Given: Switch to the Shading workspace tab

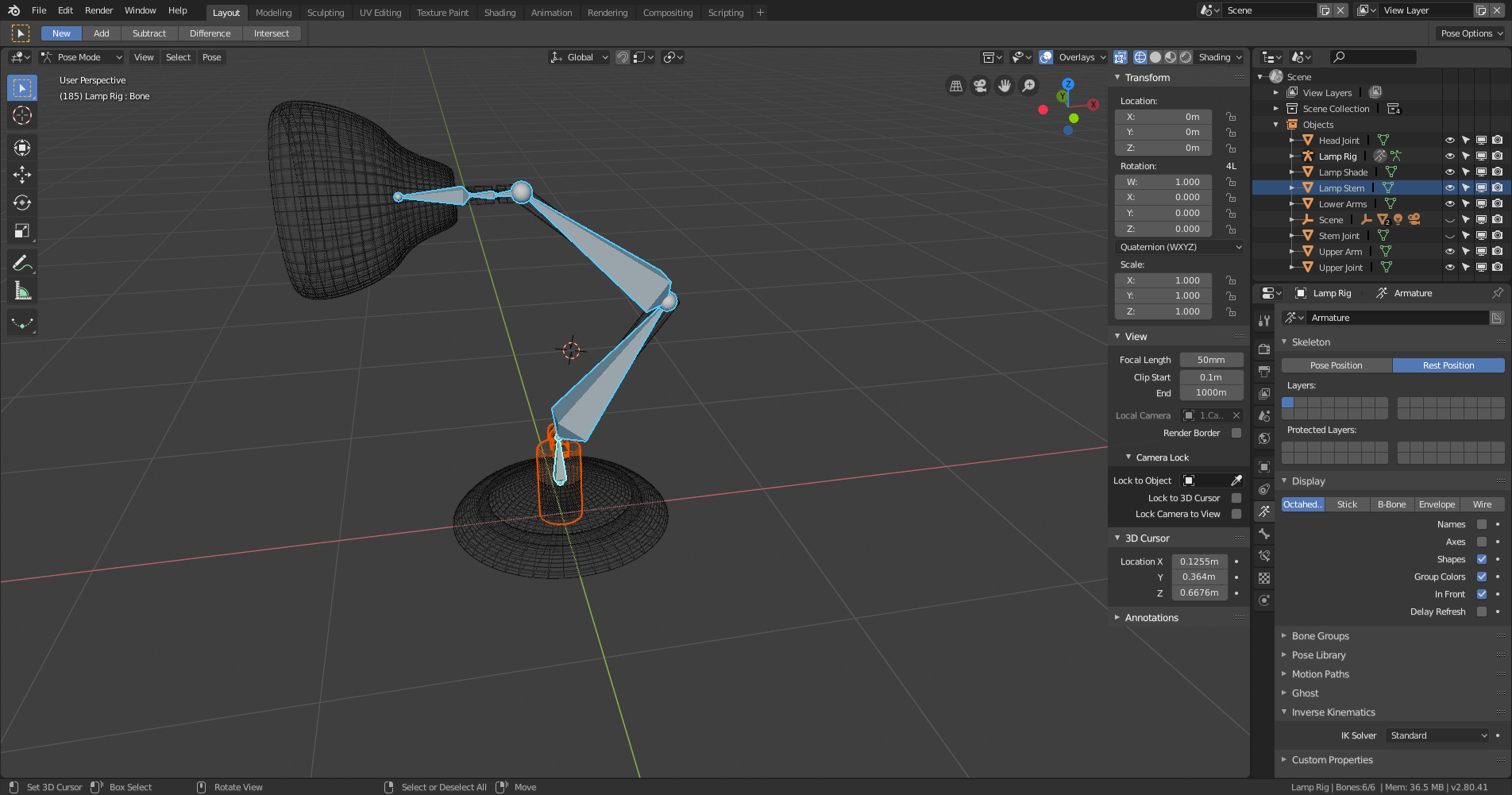Looking at the screenshot, I should point(499,12).
